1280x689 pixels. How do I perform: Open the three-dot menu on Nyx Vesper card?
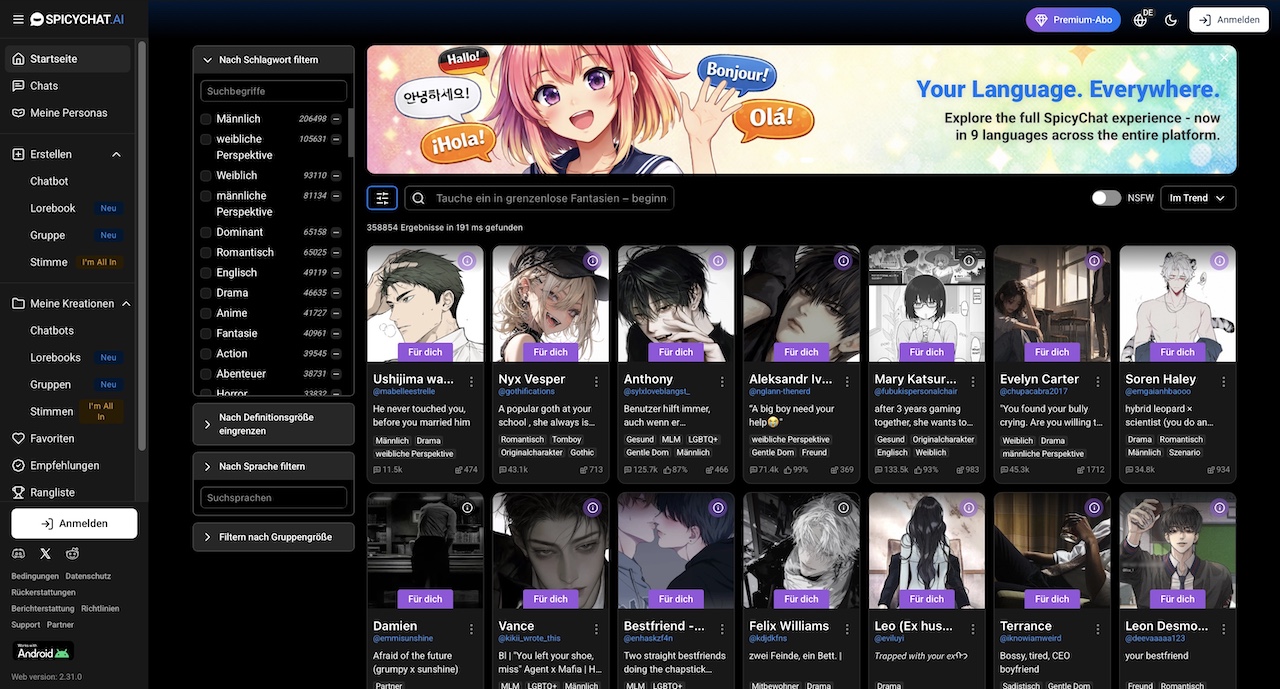(596, 381)
